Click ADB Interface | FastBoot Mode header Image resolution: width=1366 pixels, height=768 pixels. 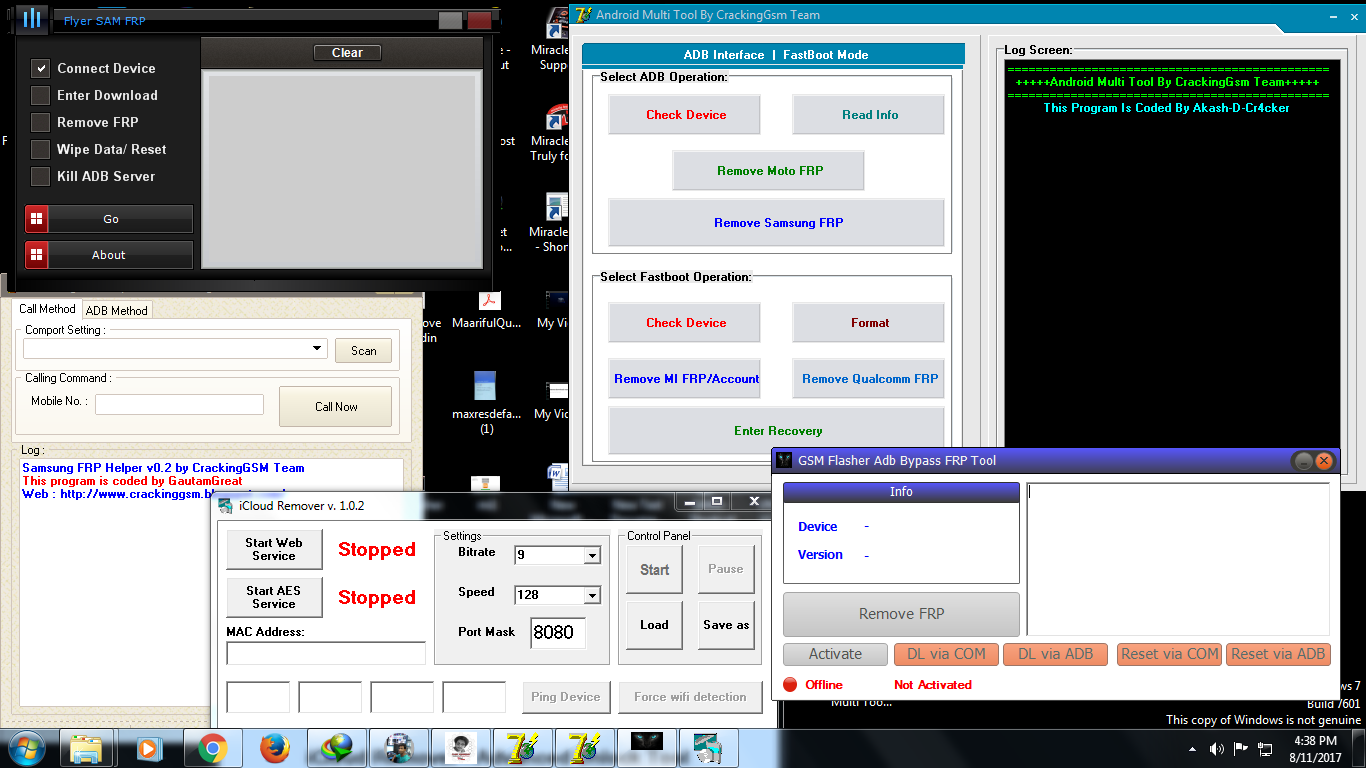pos(773,55)
